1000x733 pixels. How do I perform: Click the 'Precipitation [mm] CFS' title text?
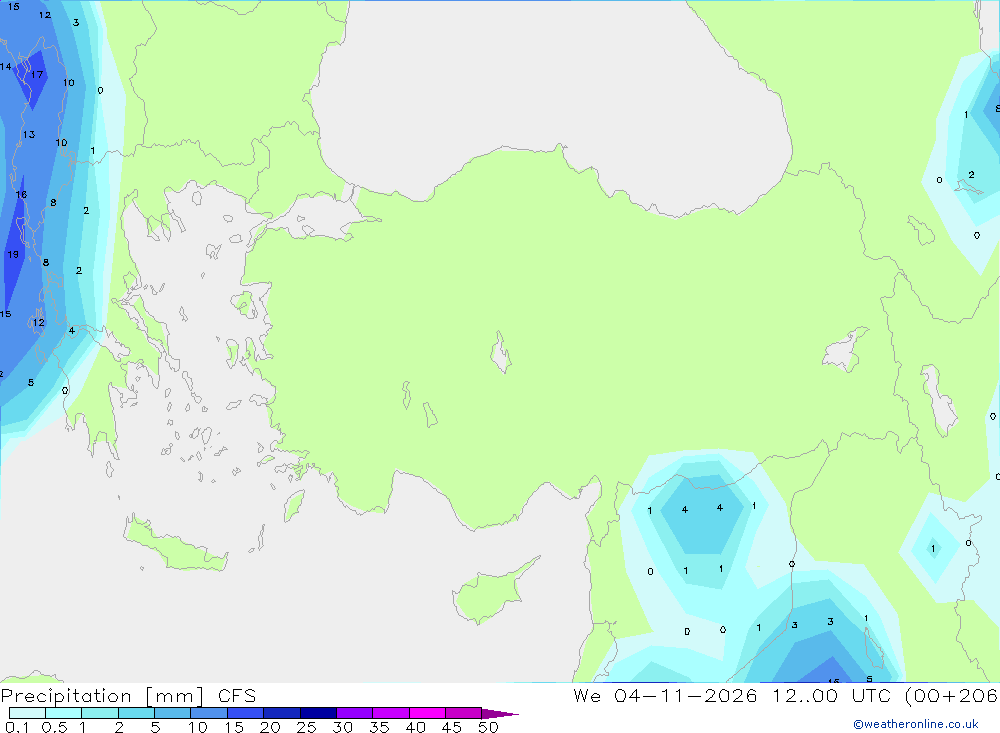128,696
